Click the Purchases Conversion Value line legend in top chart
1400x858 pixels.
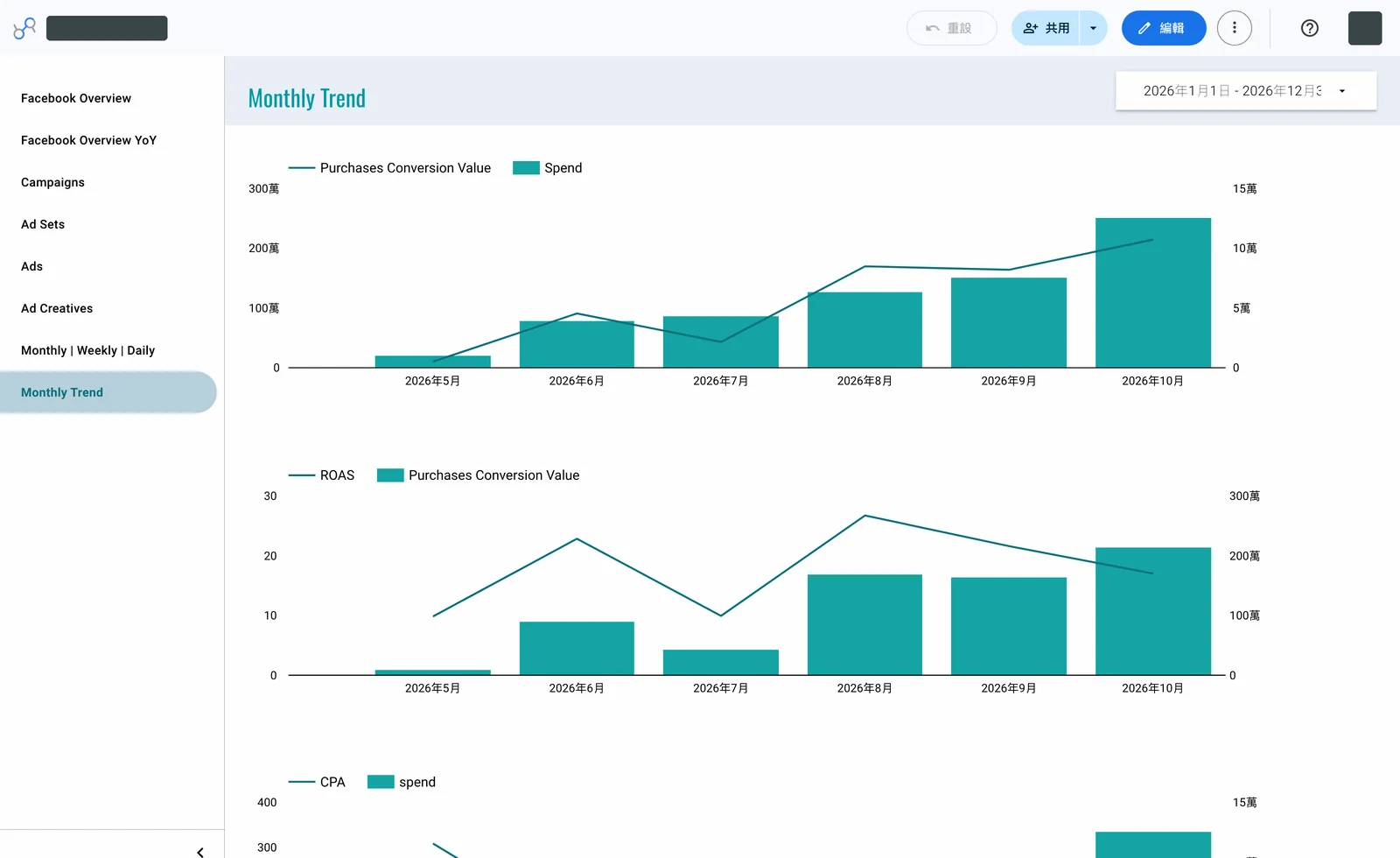tap(390, 168)
